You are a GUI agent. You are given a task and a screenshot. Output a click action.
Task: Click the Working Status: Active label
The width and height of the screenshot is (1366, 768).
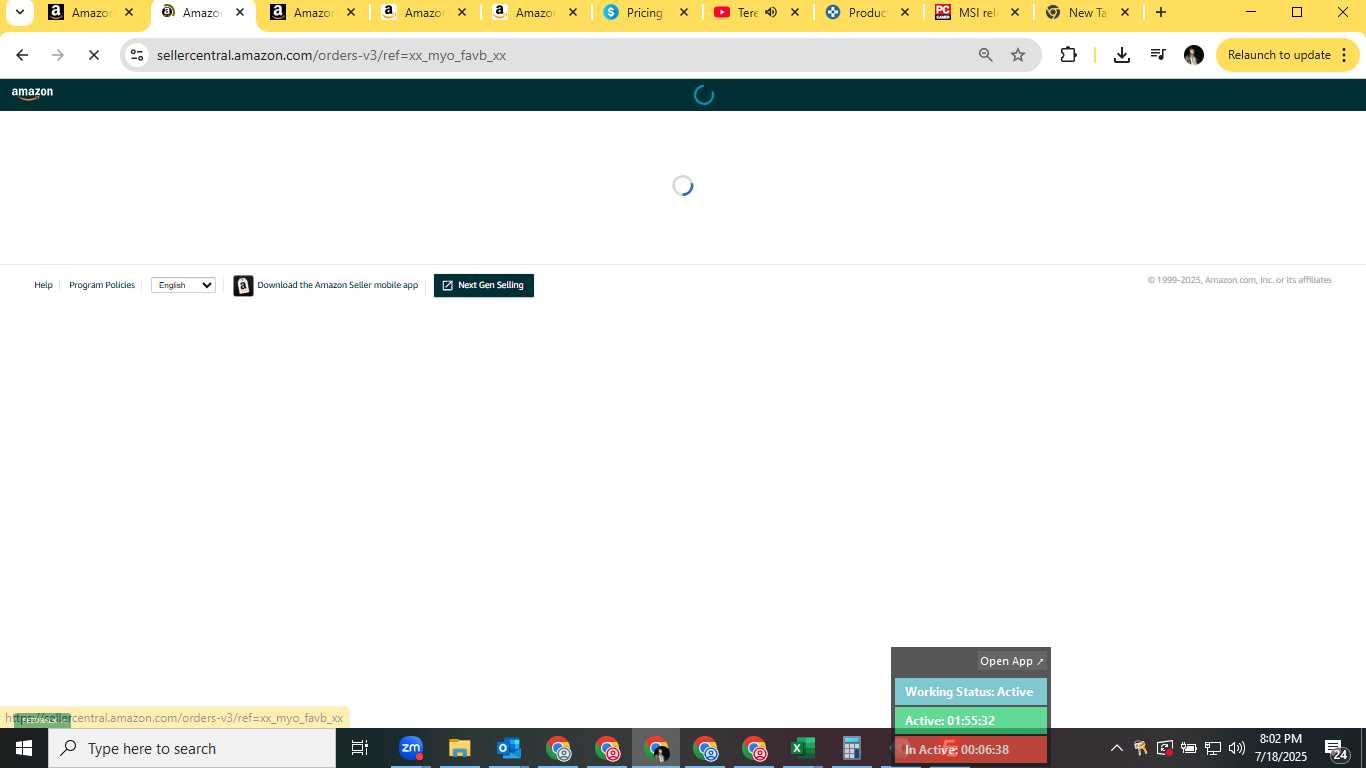pos(970,692)
